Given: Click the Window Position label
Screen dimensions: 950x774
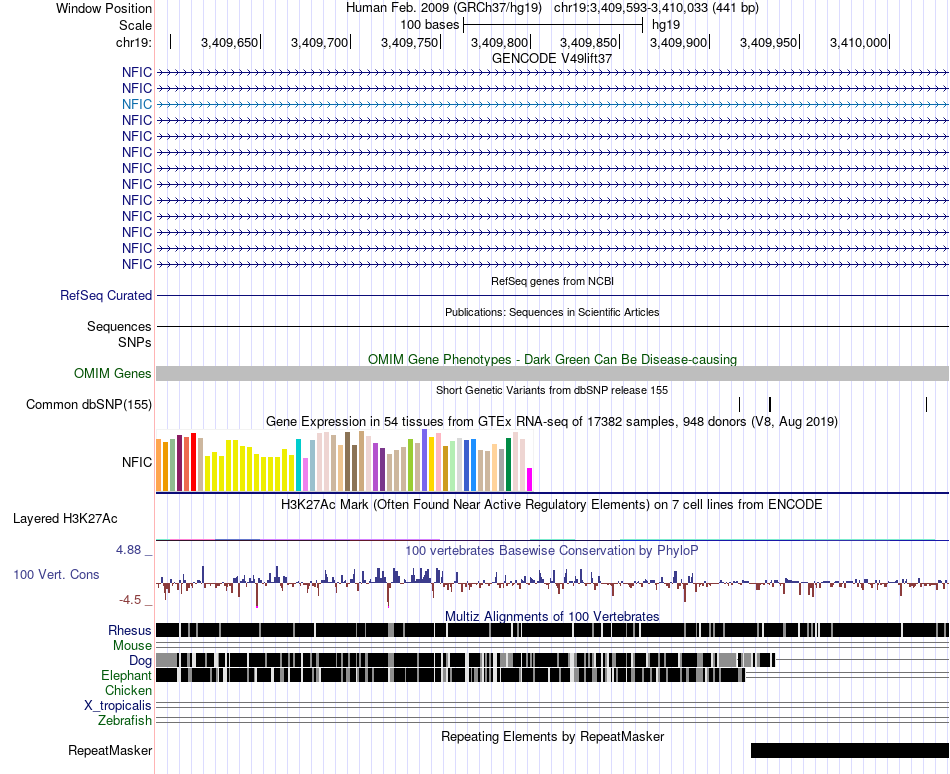Looking at the screenshot, I should coord(104,8).
